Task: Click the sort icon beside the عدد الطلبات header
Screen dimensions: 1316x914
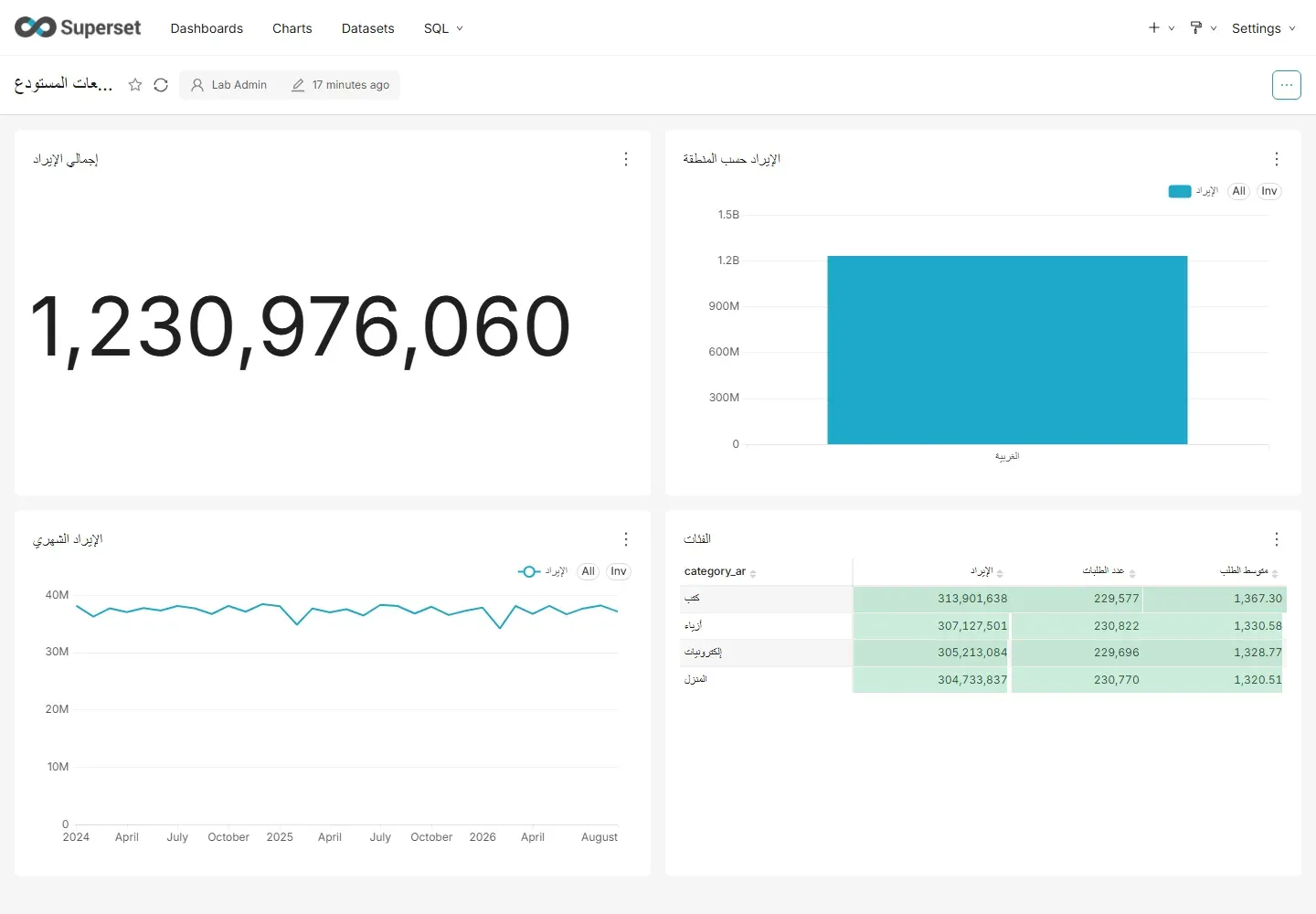Action: click(x=1132, y=573)
